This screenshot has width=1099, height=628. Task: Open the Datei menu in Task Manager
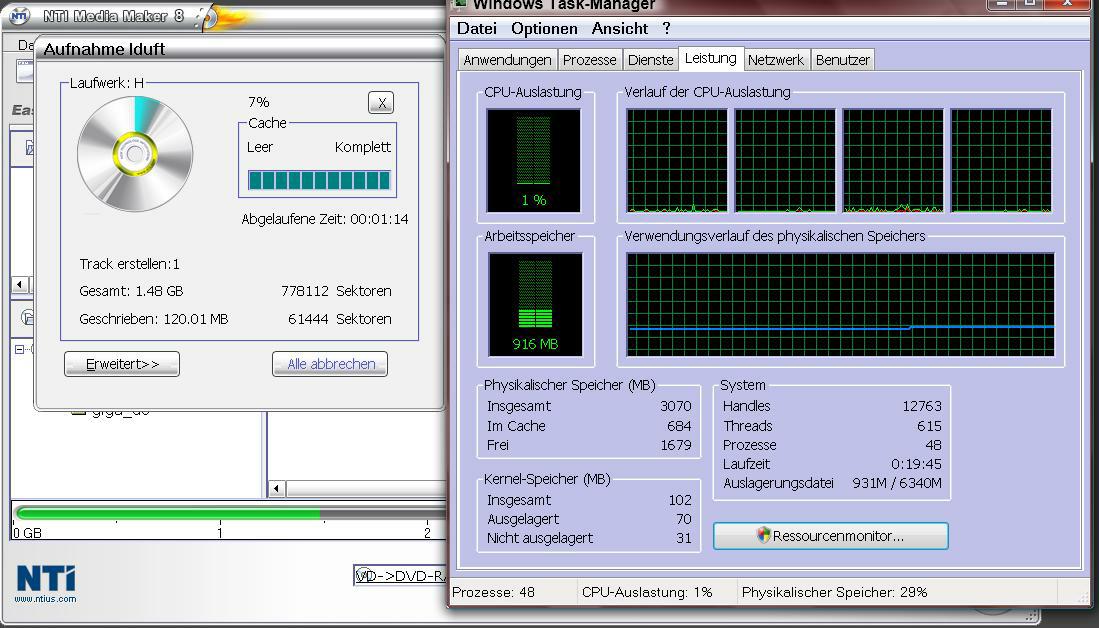coord(477,29)
